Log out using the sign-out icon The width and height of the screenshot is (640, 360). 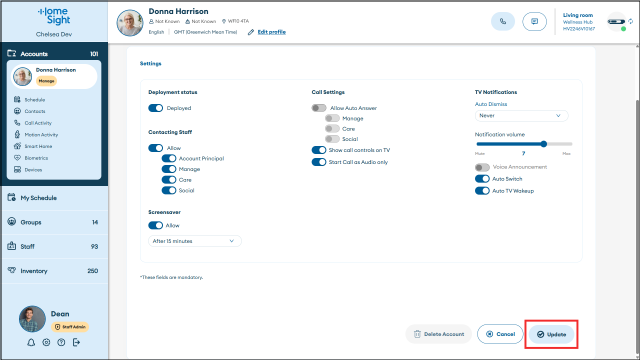(x=76, y=342)
